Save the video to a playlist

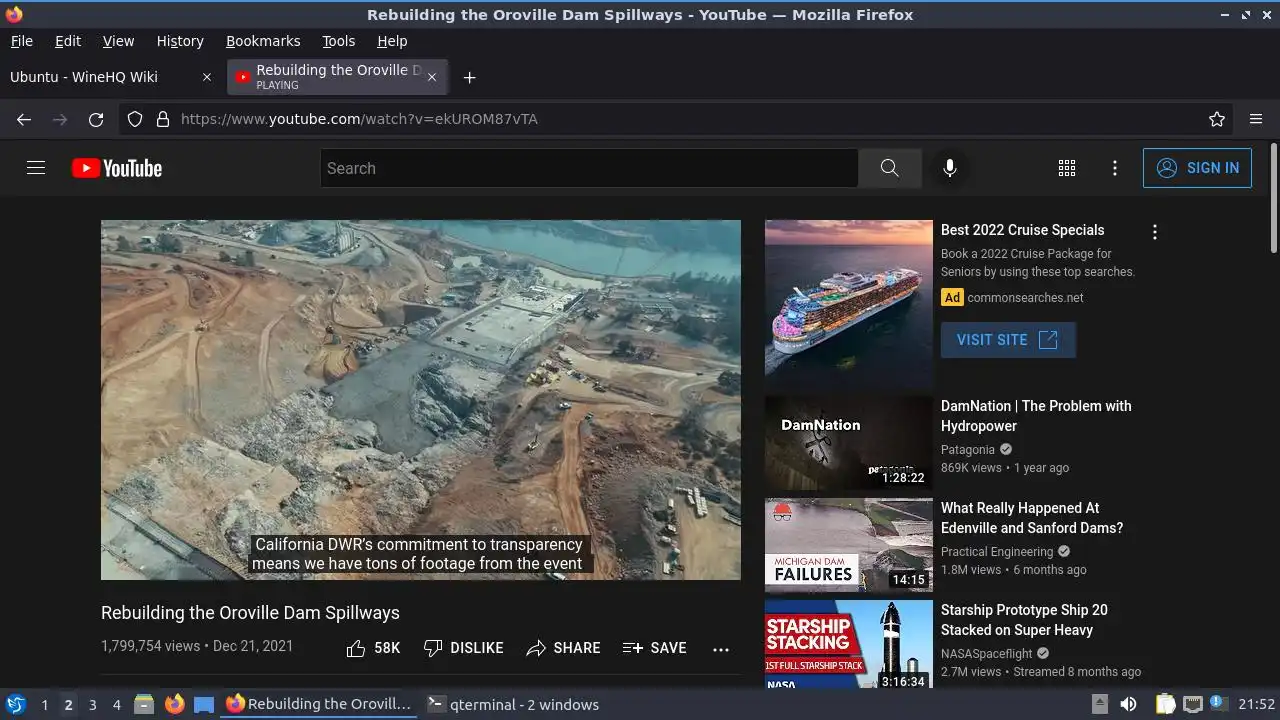click(x=655, y=648)
